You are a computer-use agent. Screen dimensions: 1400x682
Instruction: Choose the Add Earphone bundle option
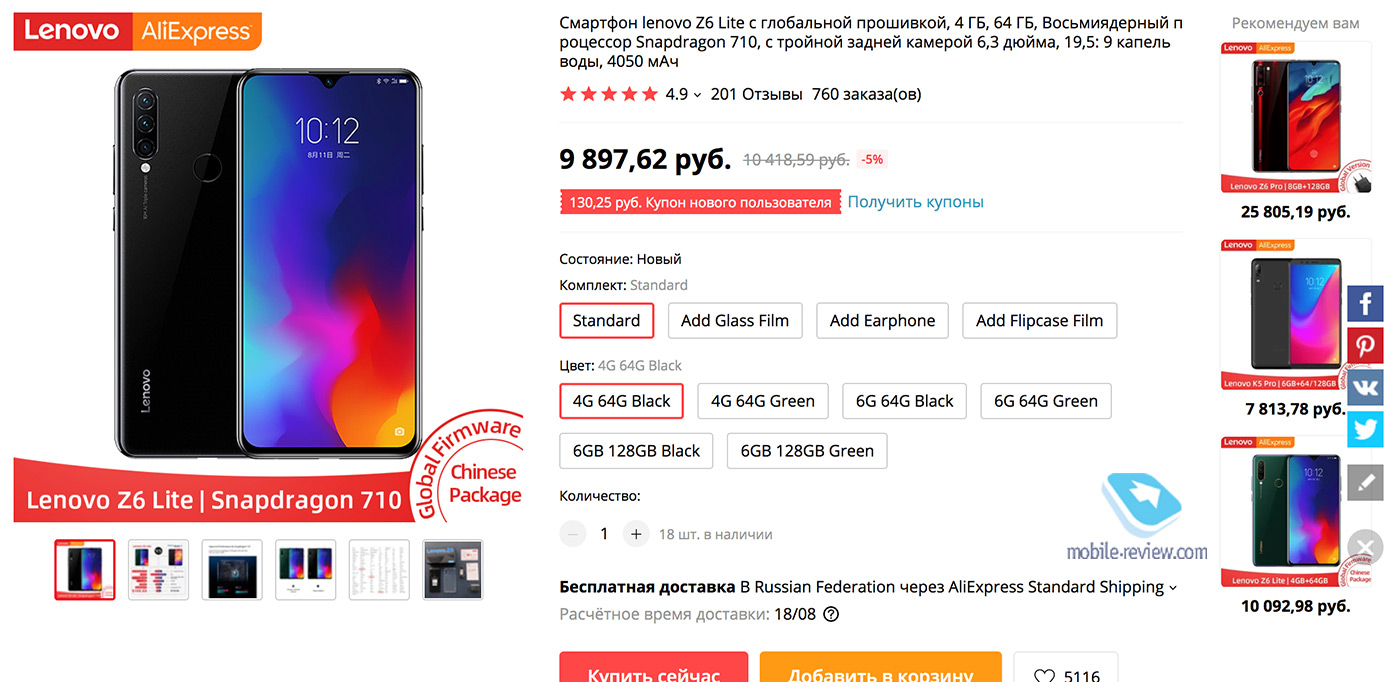pyautogui.click(x=882, y=321)
